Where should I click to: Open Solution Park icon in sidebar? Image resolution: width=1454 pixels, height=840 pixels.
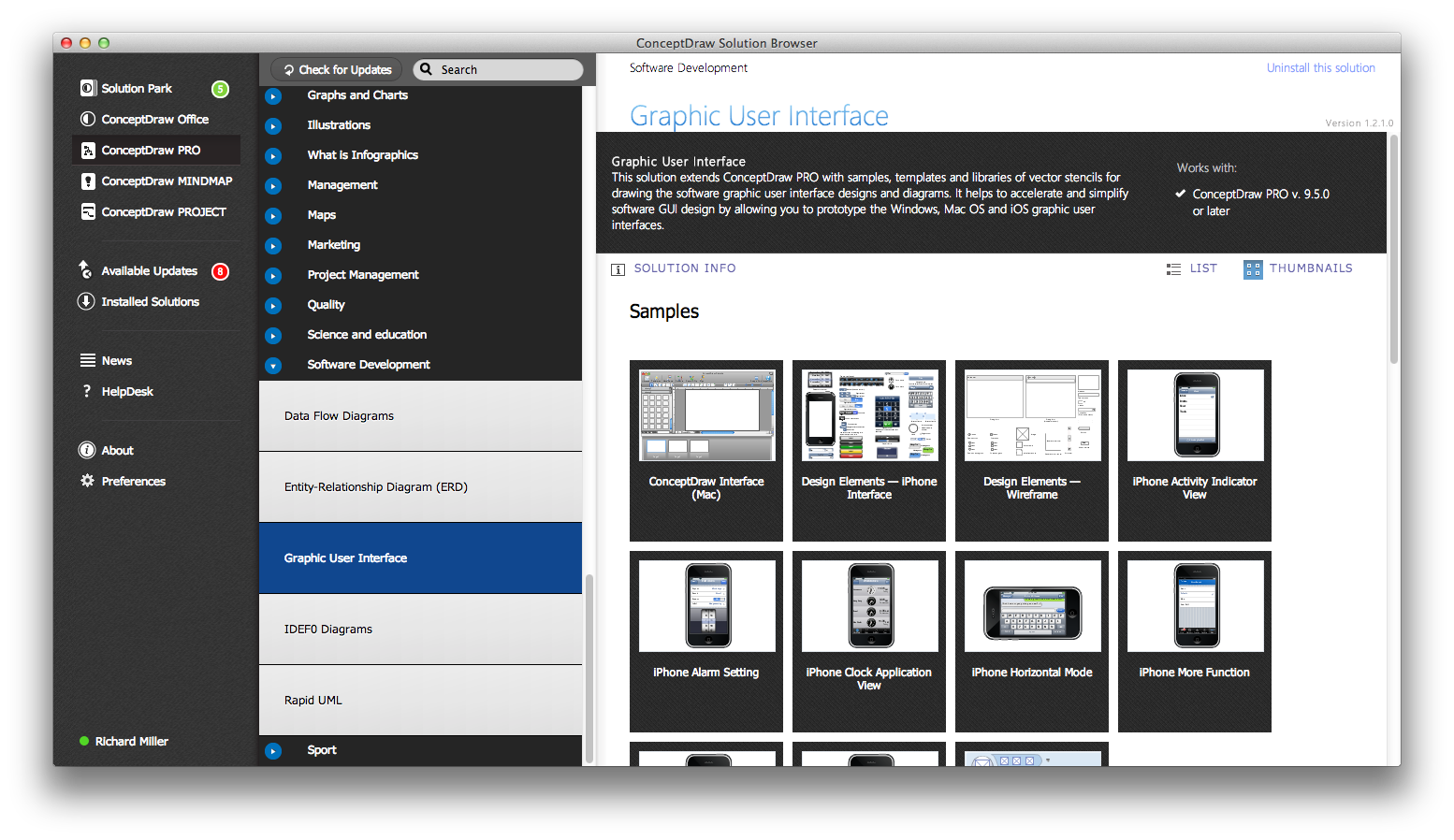88,88
